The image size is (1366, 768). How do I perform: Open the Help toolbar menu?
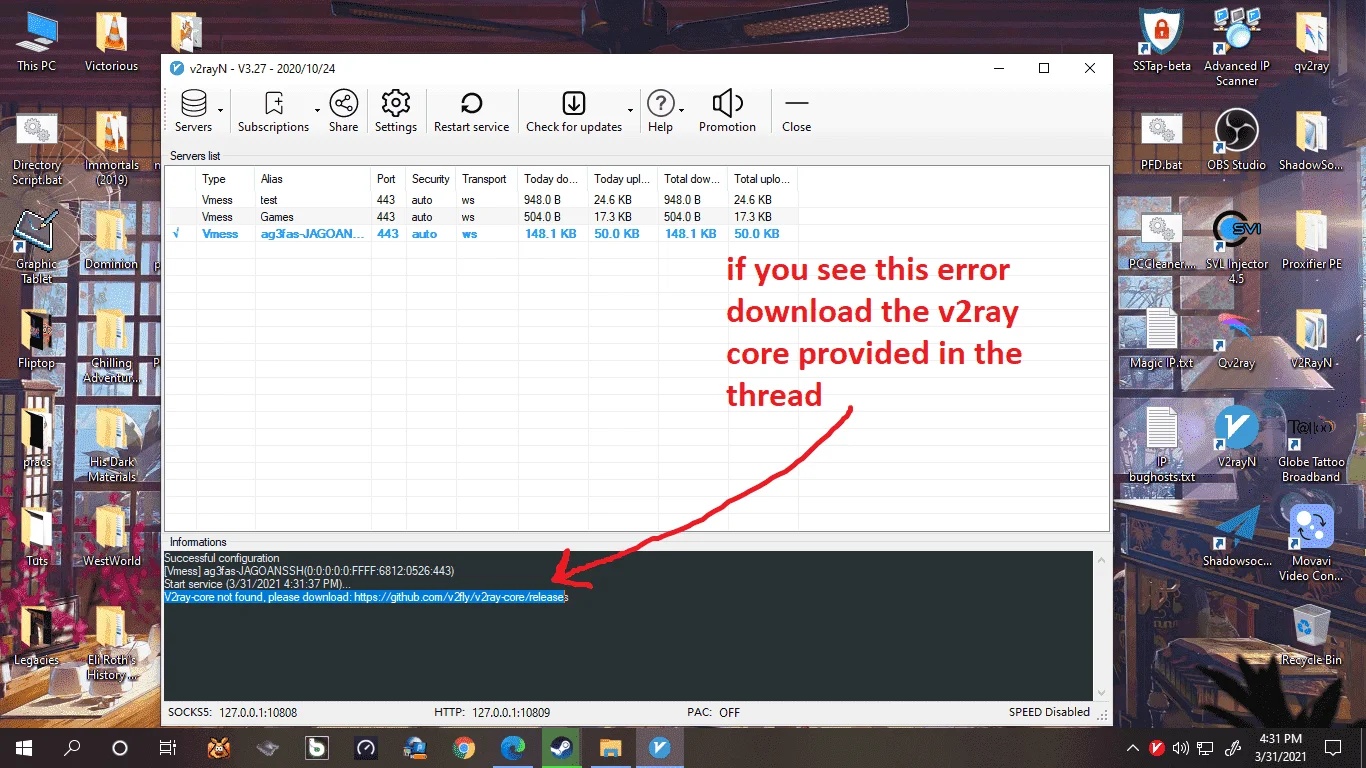click(660, 111)
